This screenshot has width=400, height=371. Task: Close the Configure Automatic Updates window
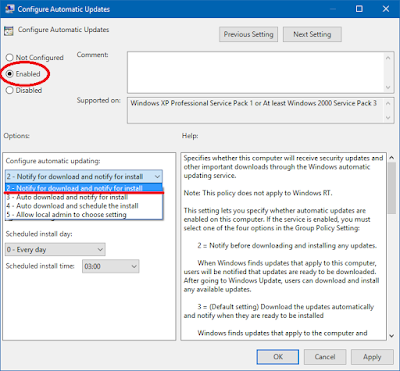386,9
